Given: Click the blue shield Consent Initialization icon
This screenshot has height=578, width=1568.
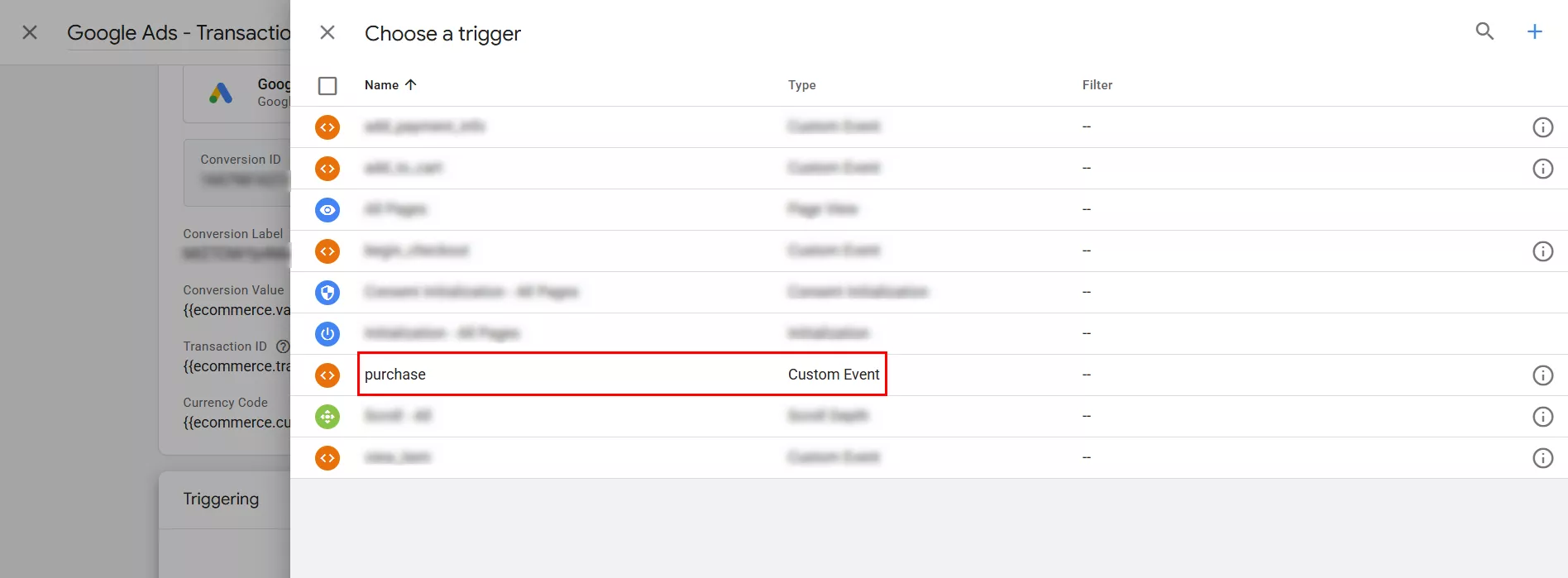Looking at the screenshot, I should coord(327,293).
